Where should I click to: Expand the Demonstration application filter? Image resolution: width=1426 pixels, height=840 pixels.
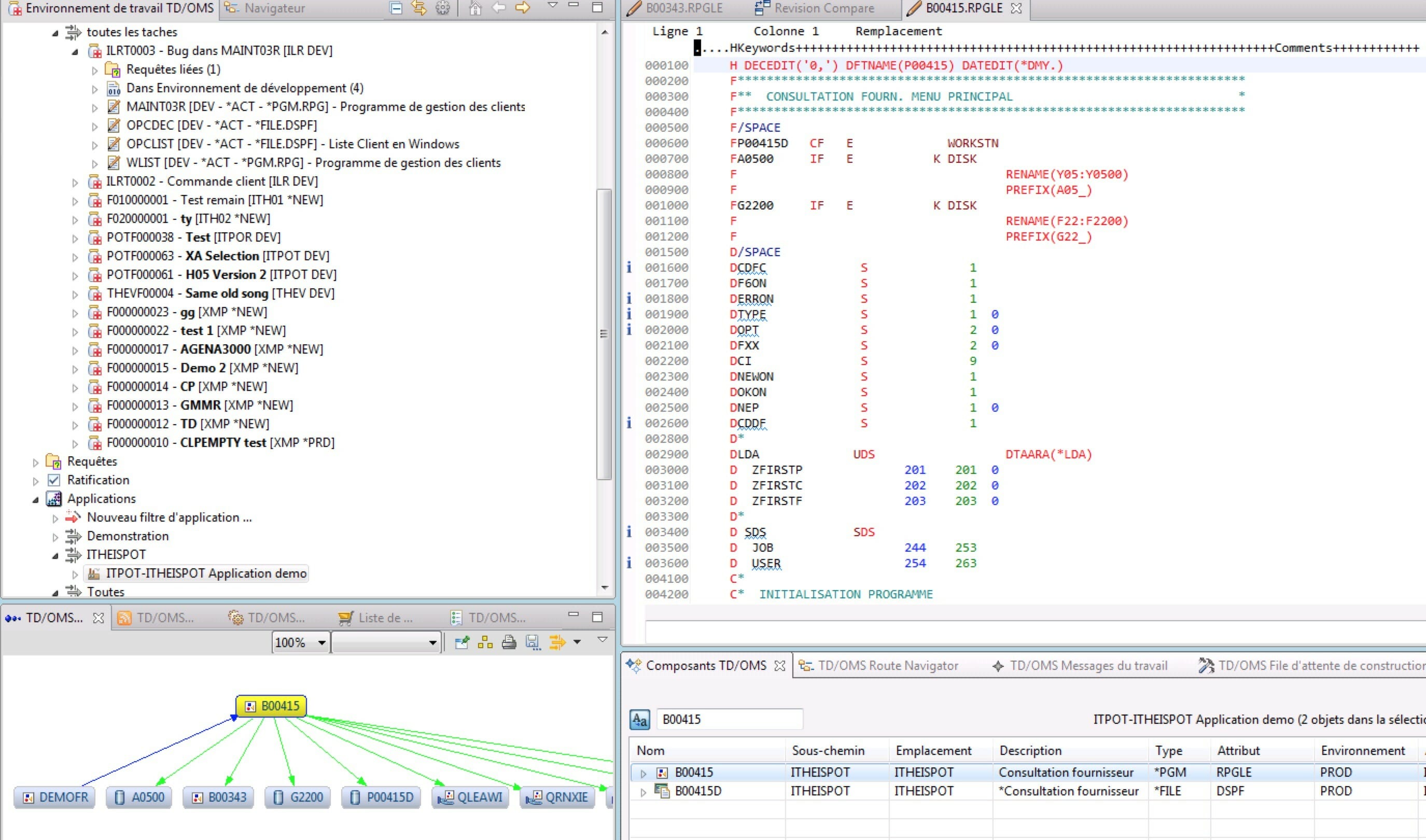coord(55,537)
